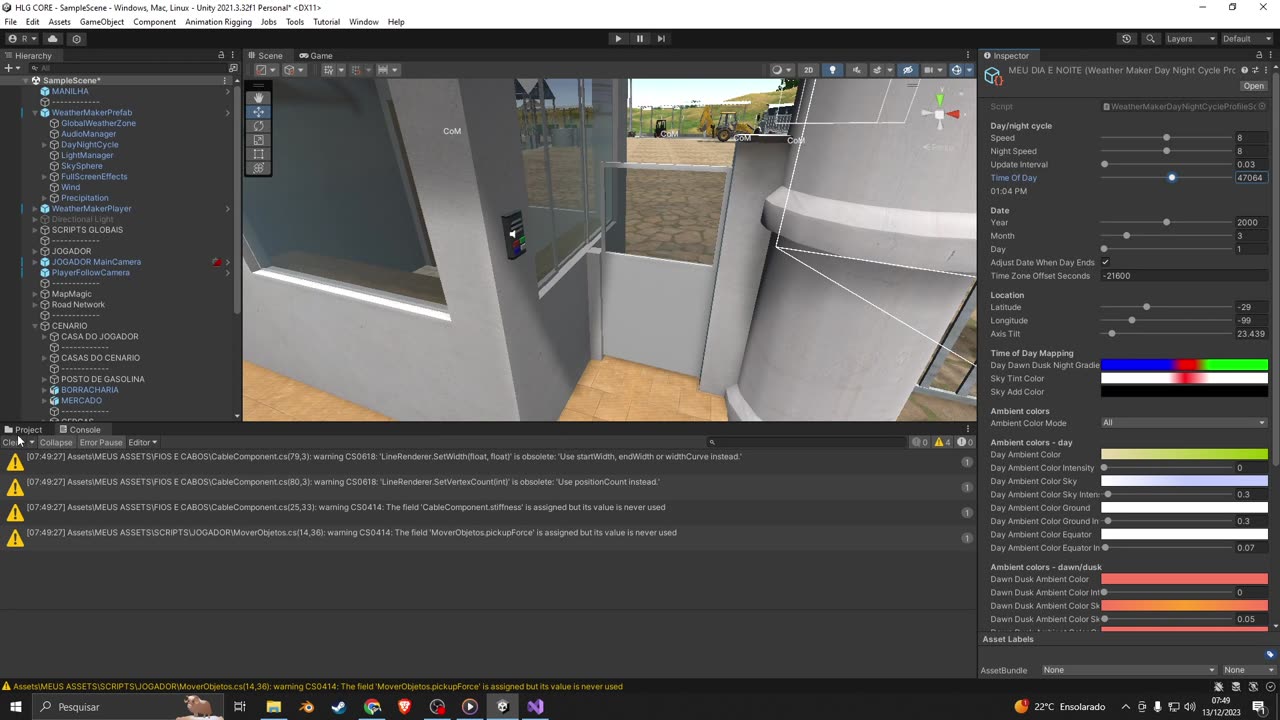Select the Hand view tool
Screen dimensions: 1280x720
(259, 98)
